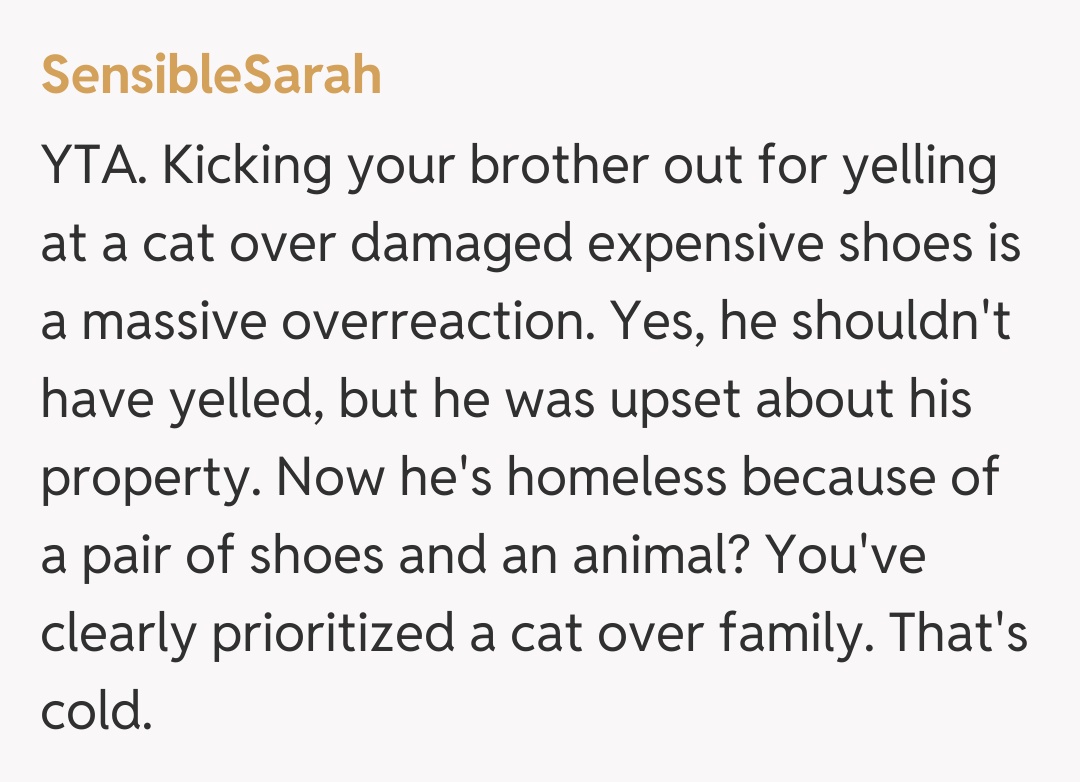Click the word "property" in the comment
This screenshot has width=1080, height=782.
pos(148,476)
